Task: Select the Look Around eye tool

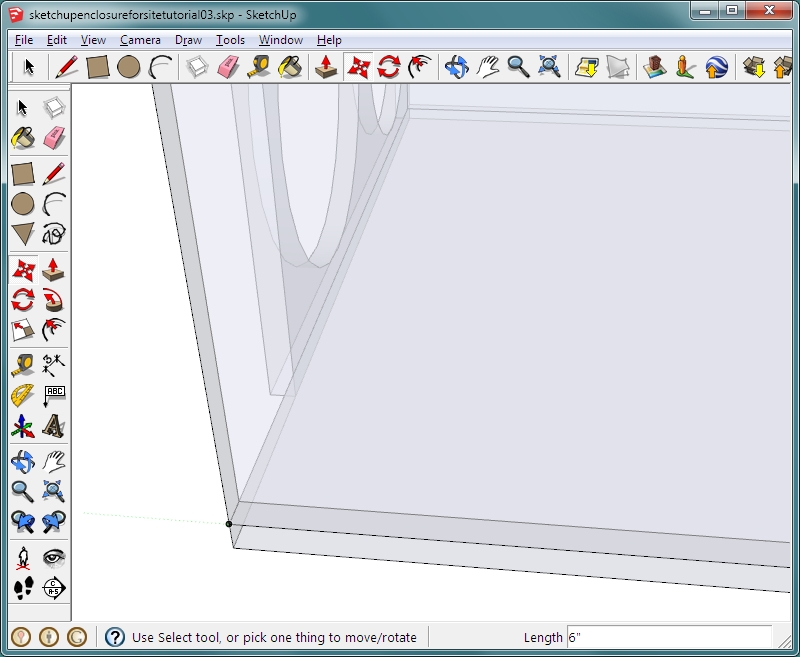Action: pyautogui.click(x=54, y=558)
